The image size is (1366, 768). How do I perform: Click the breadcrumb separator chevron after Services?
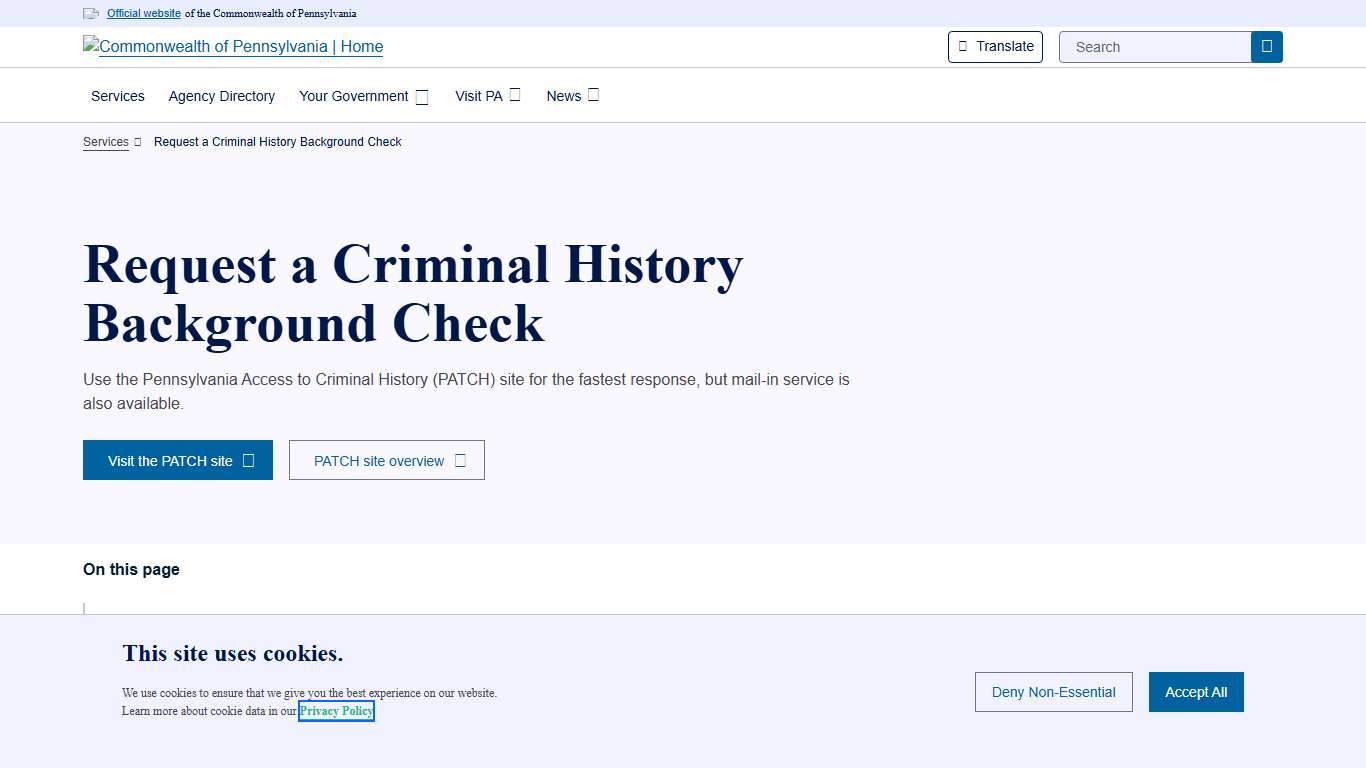click(137, 142)
